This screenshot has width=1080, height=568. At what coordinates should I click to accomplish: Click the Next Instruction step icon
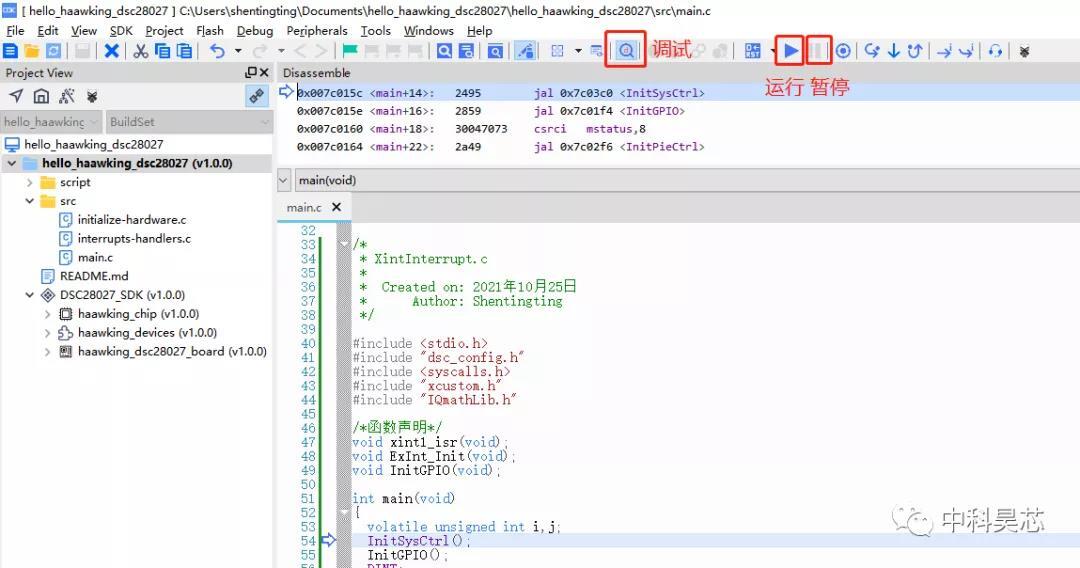(x=944, y=51)
